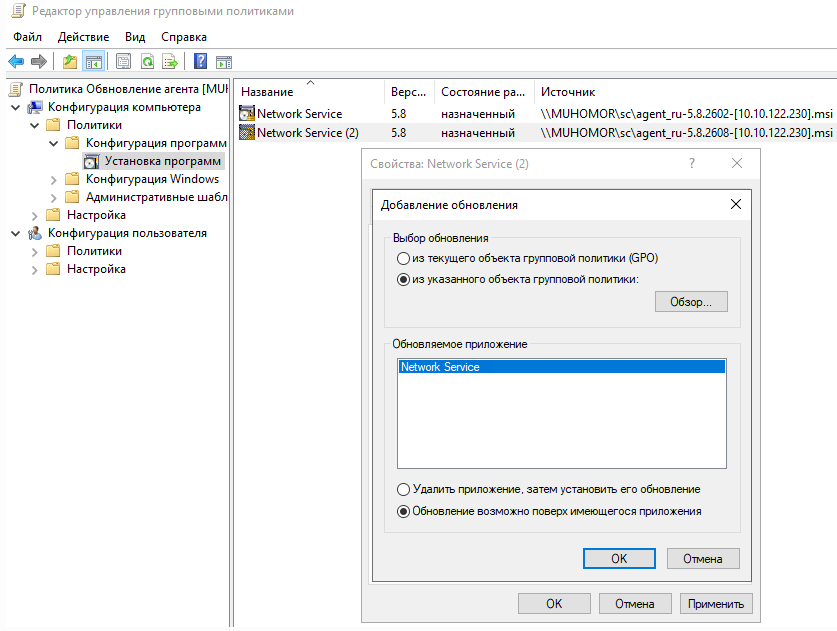Image resolution: width=837 pixels, height=631 pixels.
Task: Click the Up one level folder icon
Action: pos(69,62)
